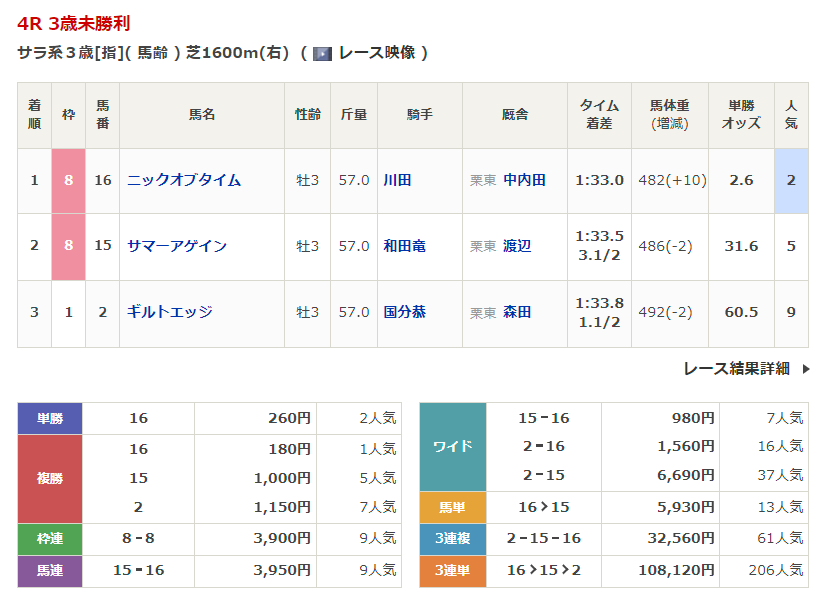The image size is (832, 600).
Task: Open jockey 川田 profile
Action: click(x=397, y=181)
